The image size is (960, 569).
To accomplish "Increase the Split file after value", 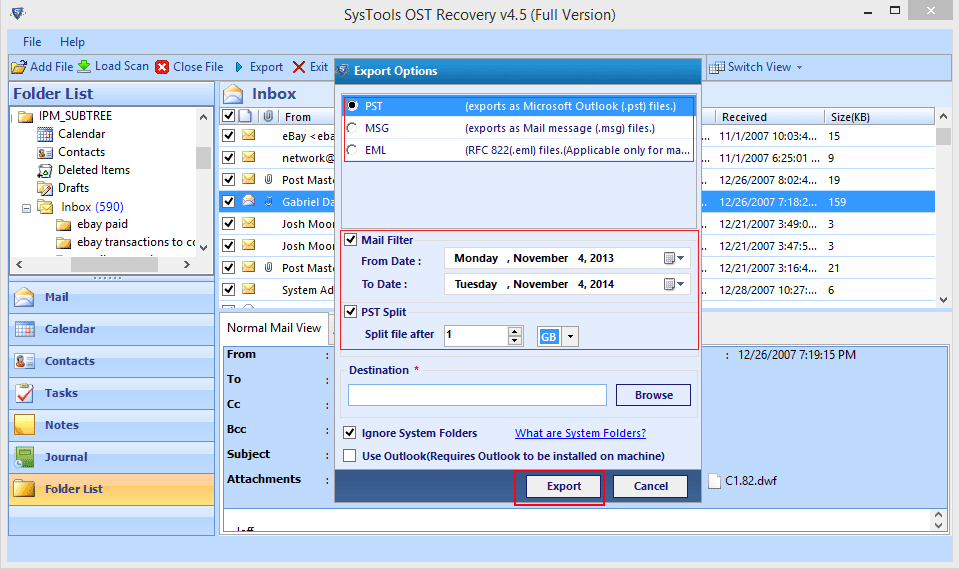I will pyautogui.click(x=516, y=331).
